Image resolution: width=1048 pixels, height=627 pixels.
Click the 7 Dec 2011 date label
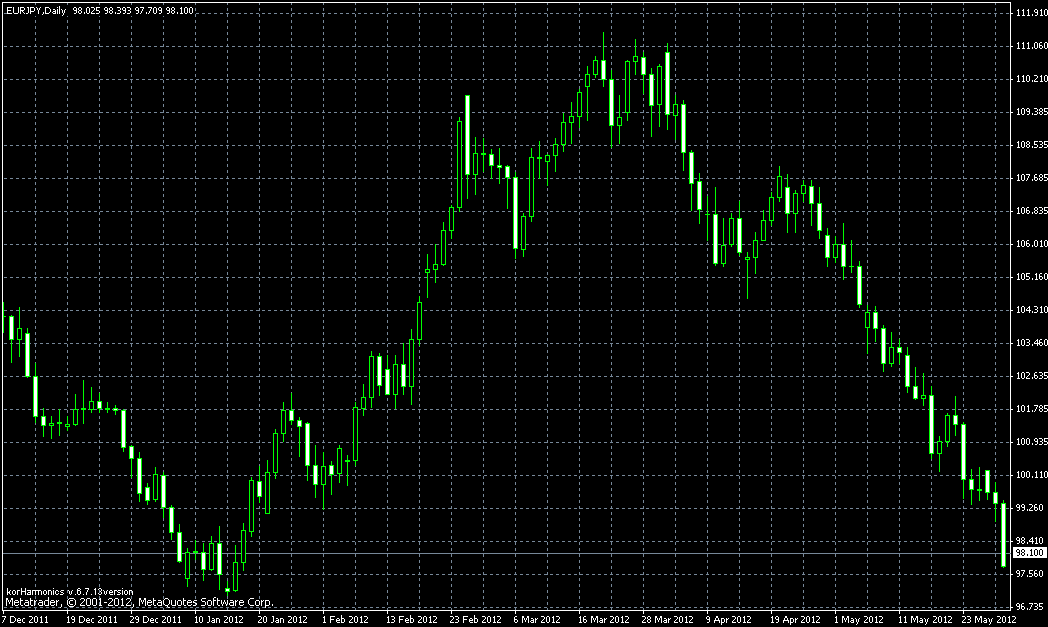[x=25, y=620]
